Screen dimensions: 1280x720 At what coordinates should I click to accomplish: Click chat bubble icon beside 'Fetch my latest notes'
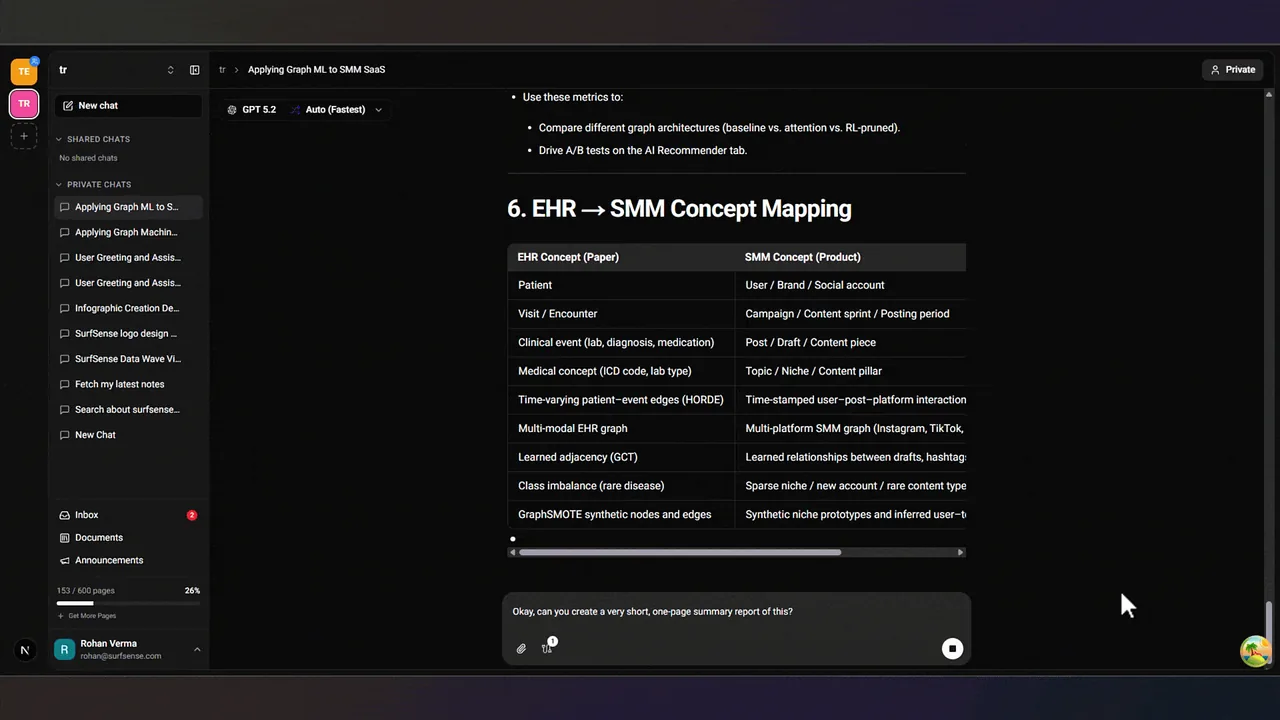click(x=65, y=384)
